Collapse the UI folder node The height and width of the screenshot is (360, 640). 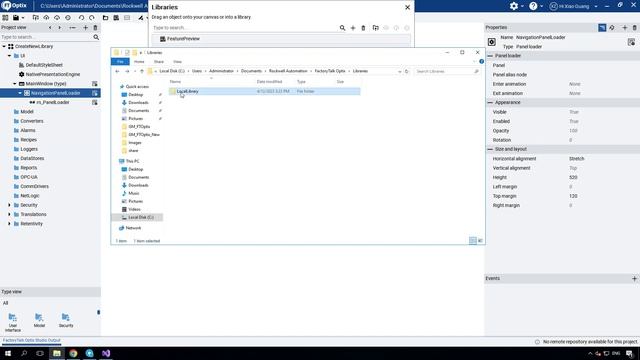(9, 56)
